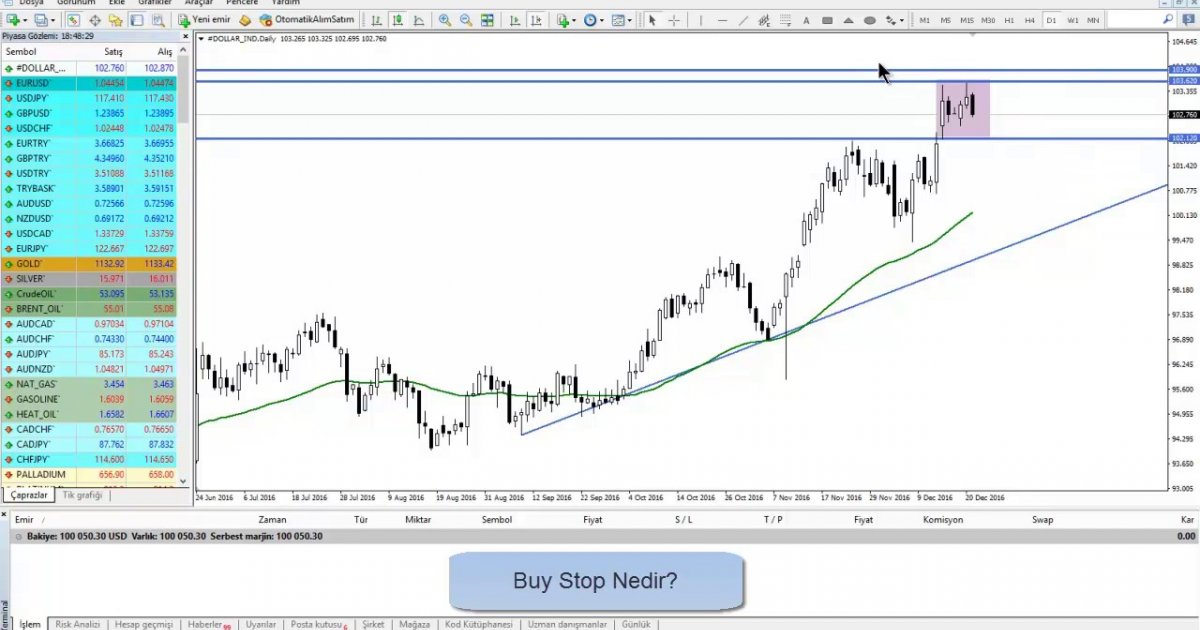Open the chart templates icon
1200x630 pixels.
point(618,20)
